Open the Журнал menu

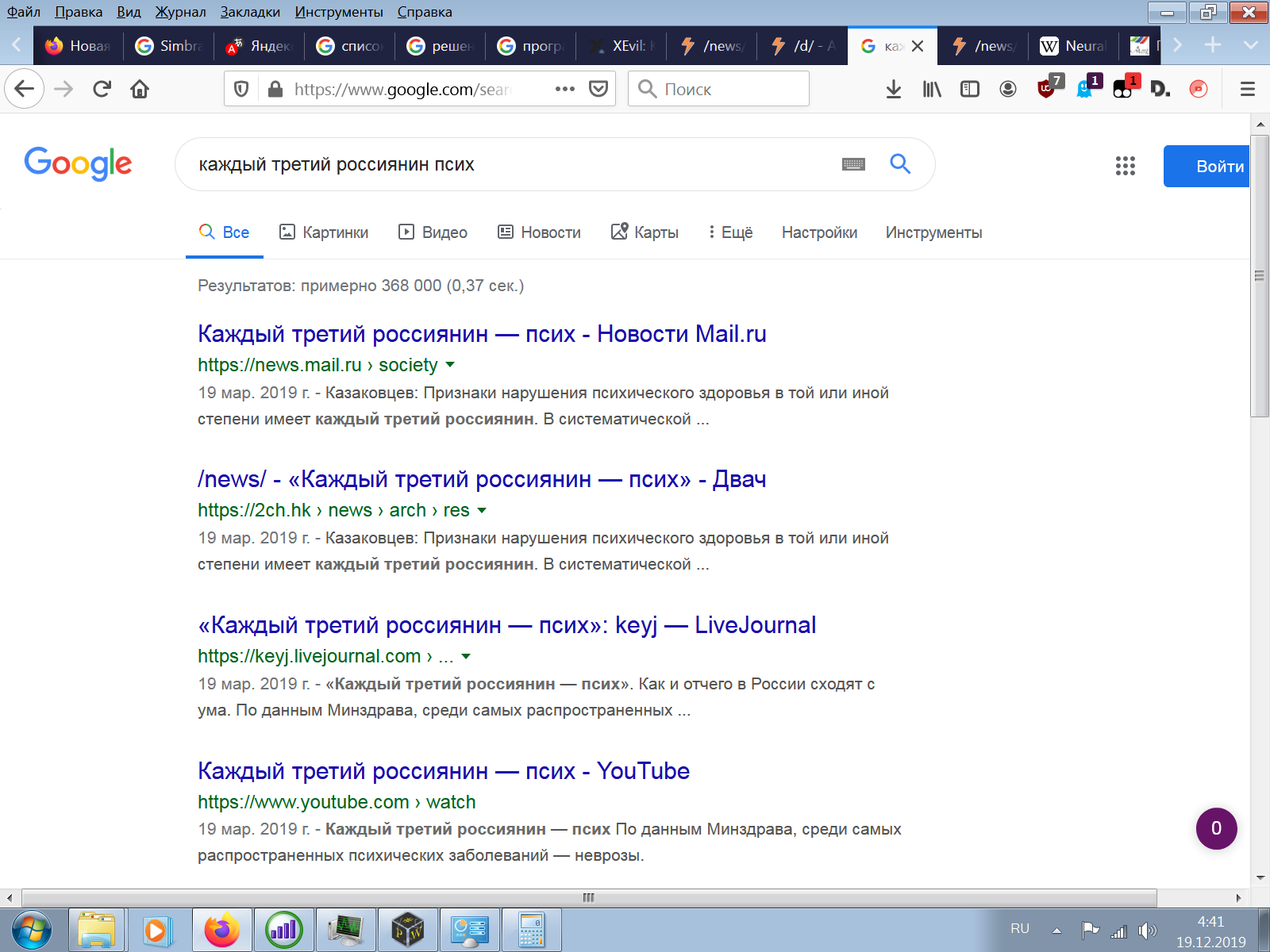coord(180,12)
